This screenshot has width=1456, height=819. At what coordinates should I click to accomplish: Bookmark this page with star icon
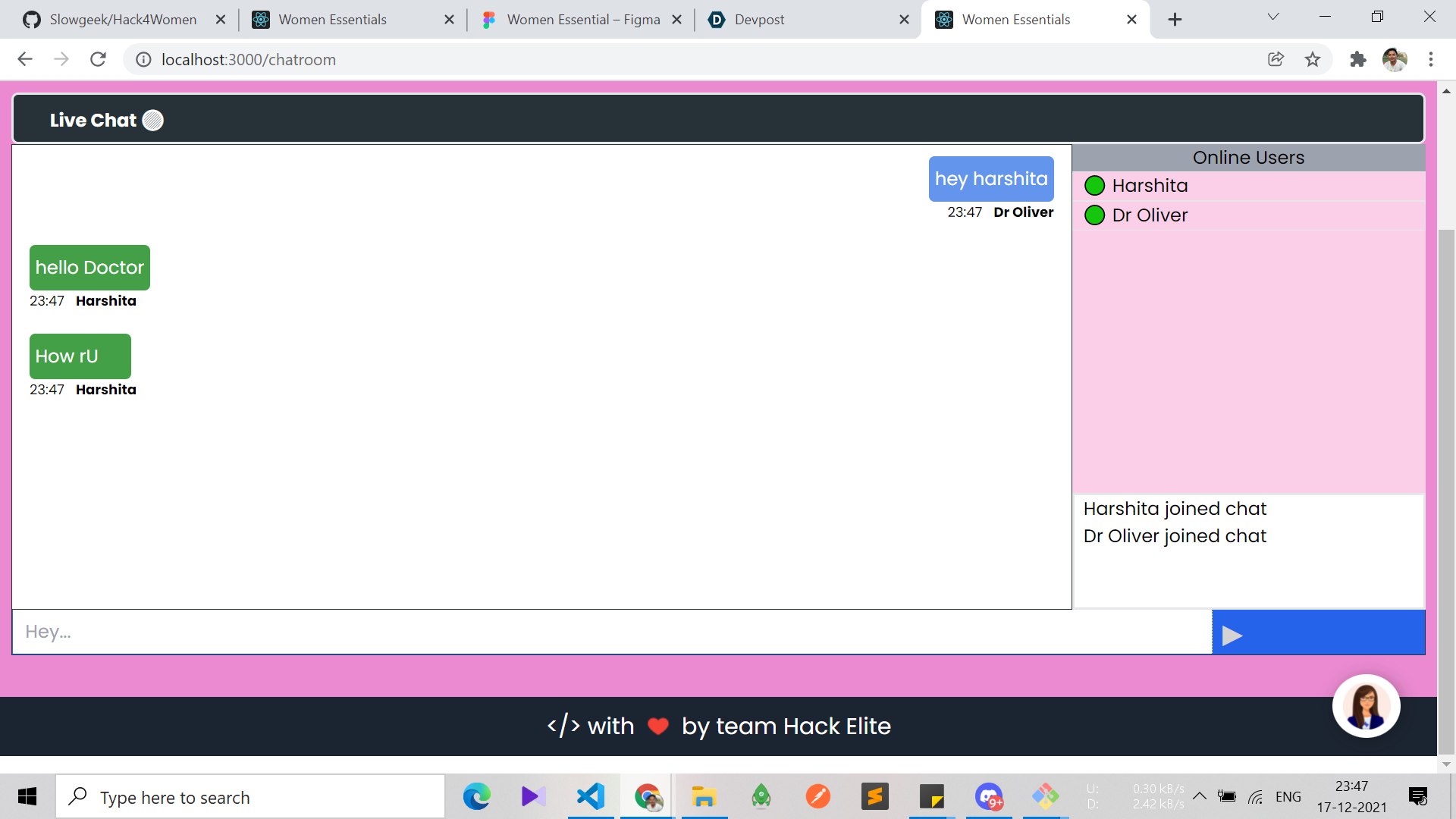pos(1313,59)
